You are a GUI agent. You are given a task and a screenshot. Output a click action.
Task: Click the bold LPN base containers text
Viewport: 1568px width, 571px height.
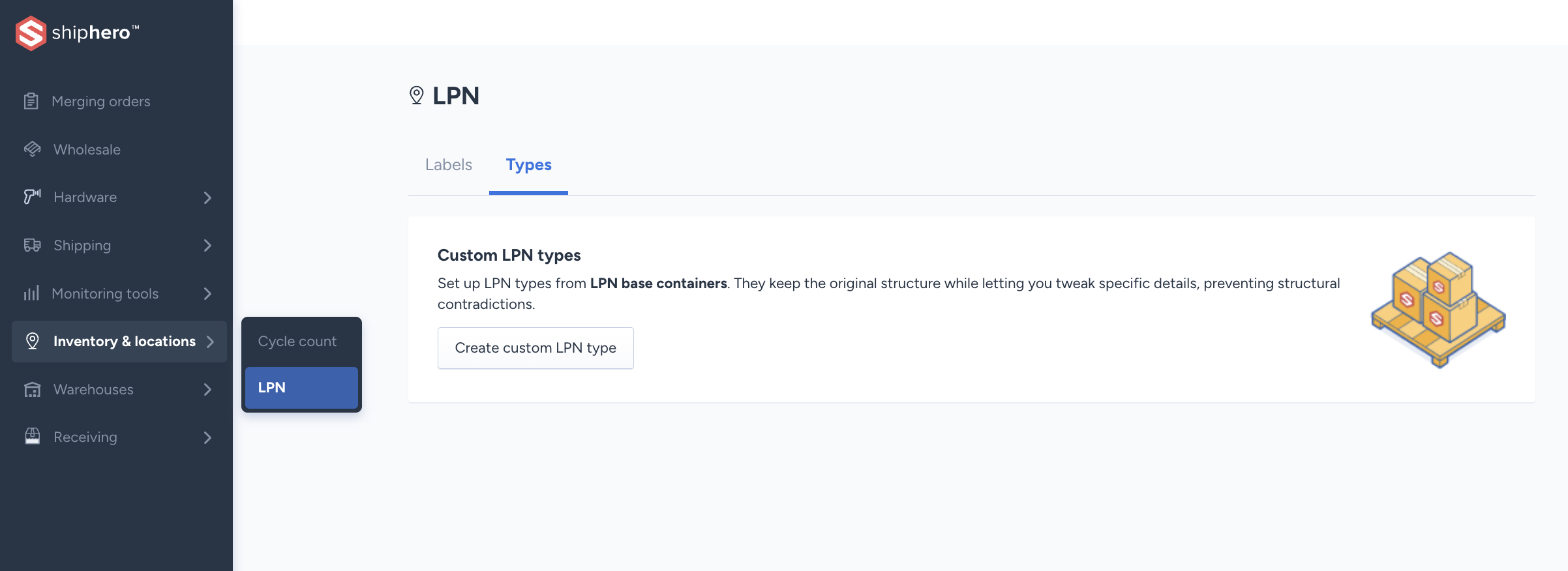658,284
